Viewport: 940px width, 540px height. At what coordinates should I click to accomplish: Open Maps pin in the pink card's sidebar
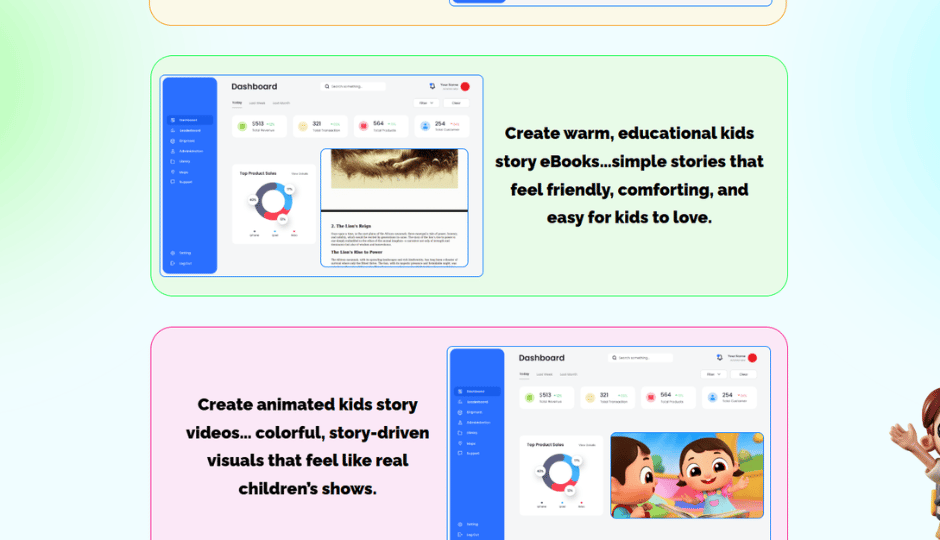(467, 444)
